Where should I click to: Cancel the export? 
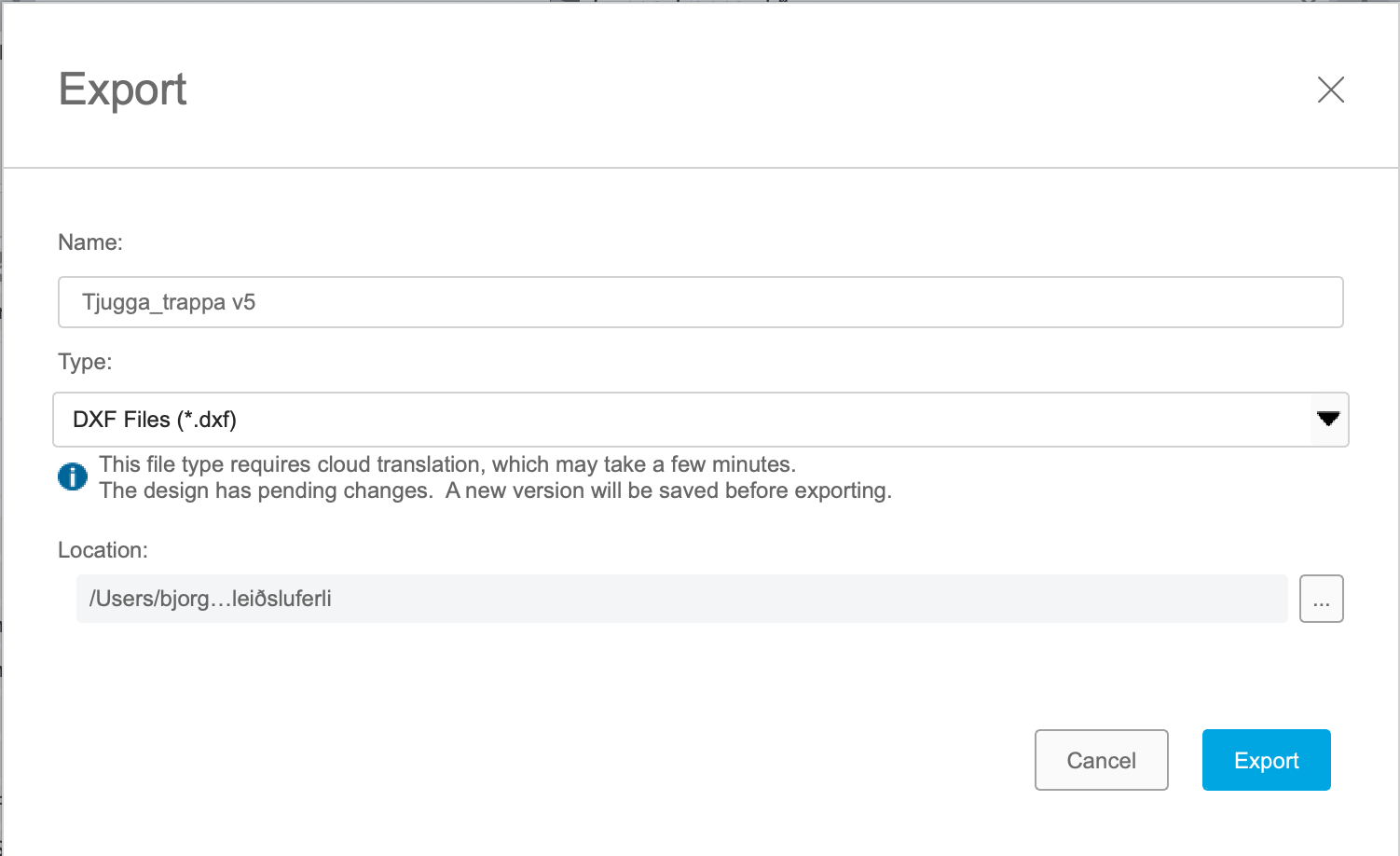pyautogui.click(x=1101, y=760)
